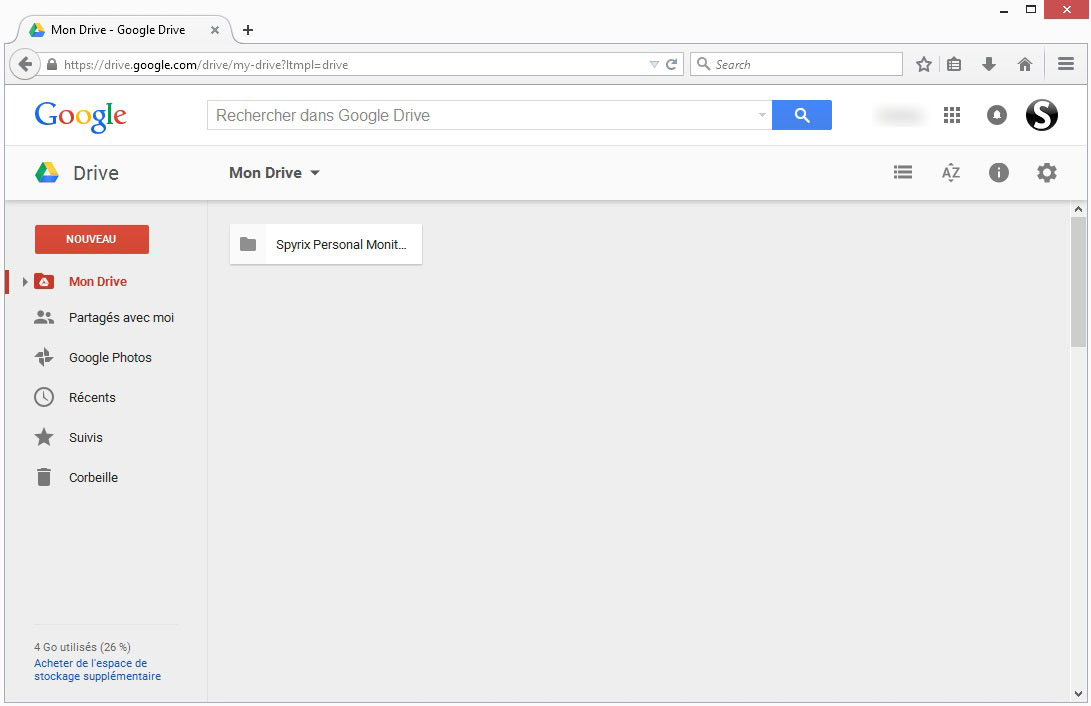
Task: Switch Drive to list view
Action: (902, 173)
